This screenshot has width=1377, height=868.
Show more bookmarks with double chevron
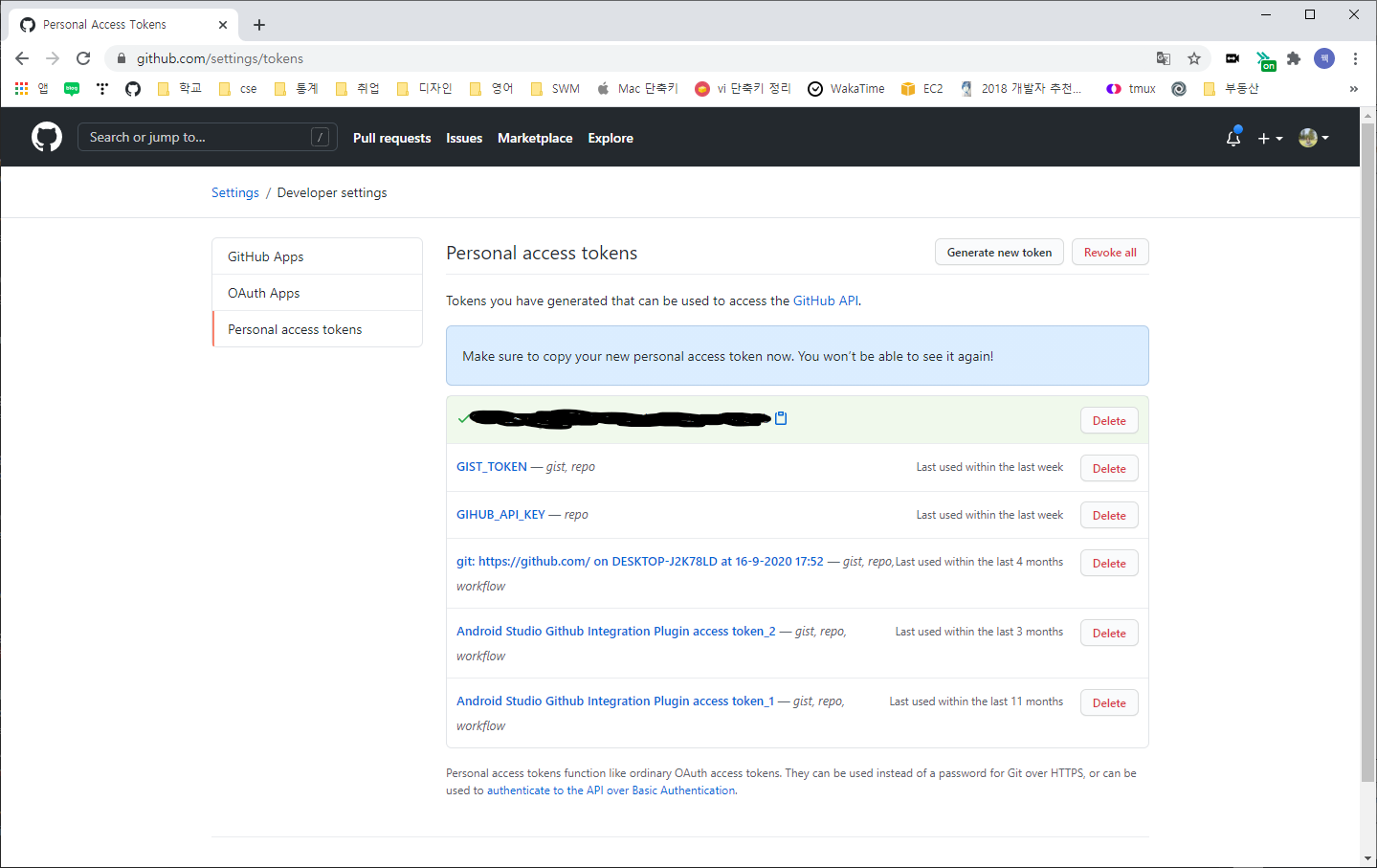click(x=1353, y=88)
